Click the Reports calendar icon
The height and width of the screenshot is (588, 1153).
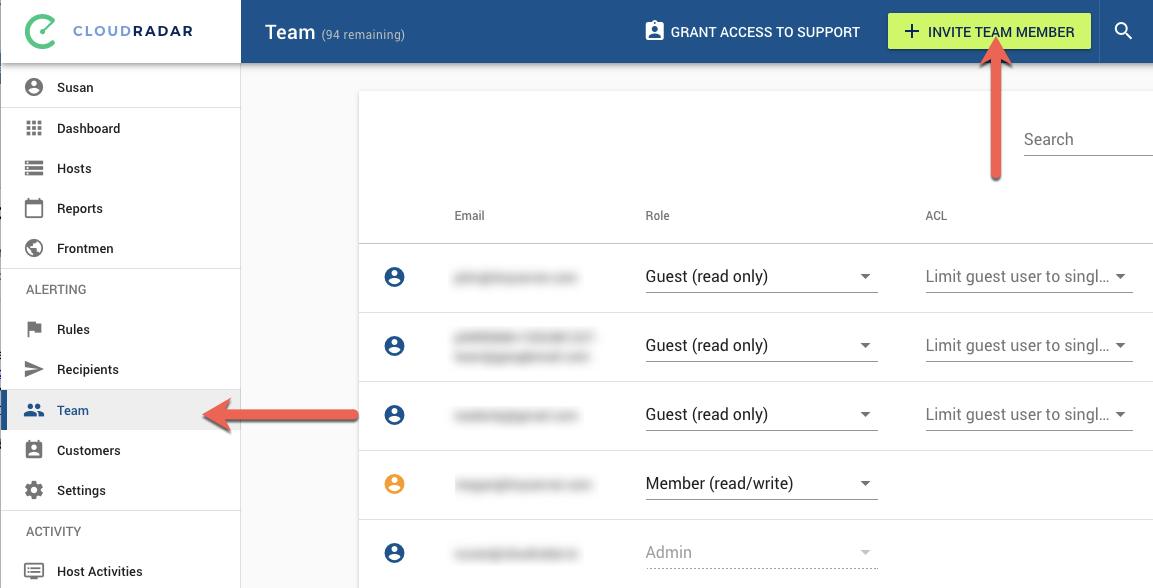tap(34, 208)
